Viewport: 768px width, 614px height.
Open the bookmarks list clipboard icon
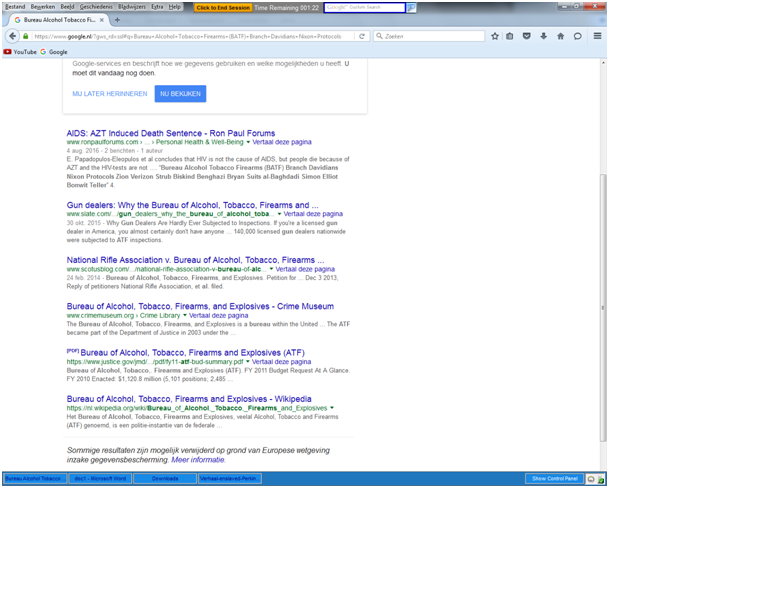[x=510, y=36]
